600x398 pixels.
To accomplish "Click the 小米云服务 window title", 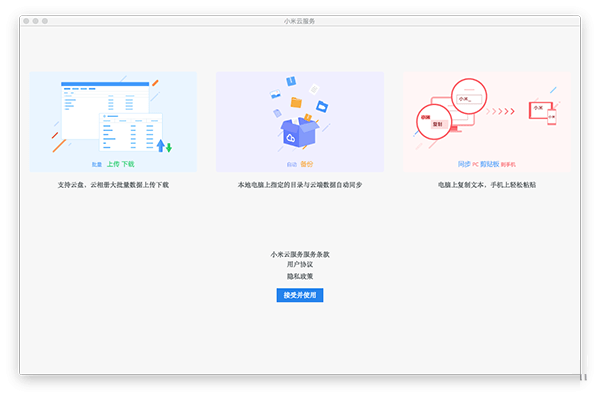I will pos(299,21).
